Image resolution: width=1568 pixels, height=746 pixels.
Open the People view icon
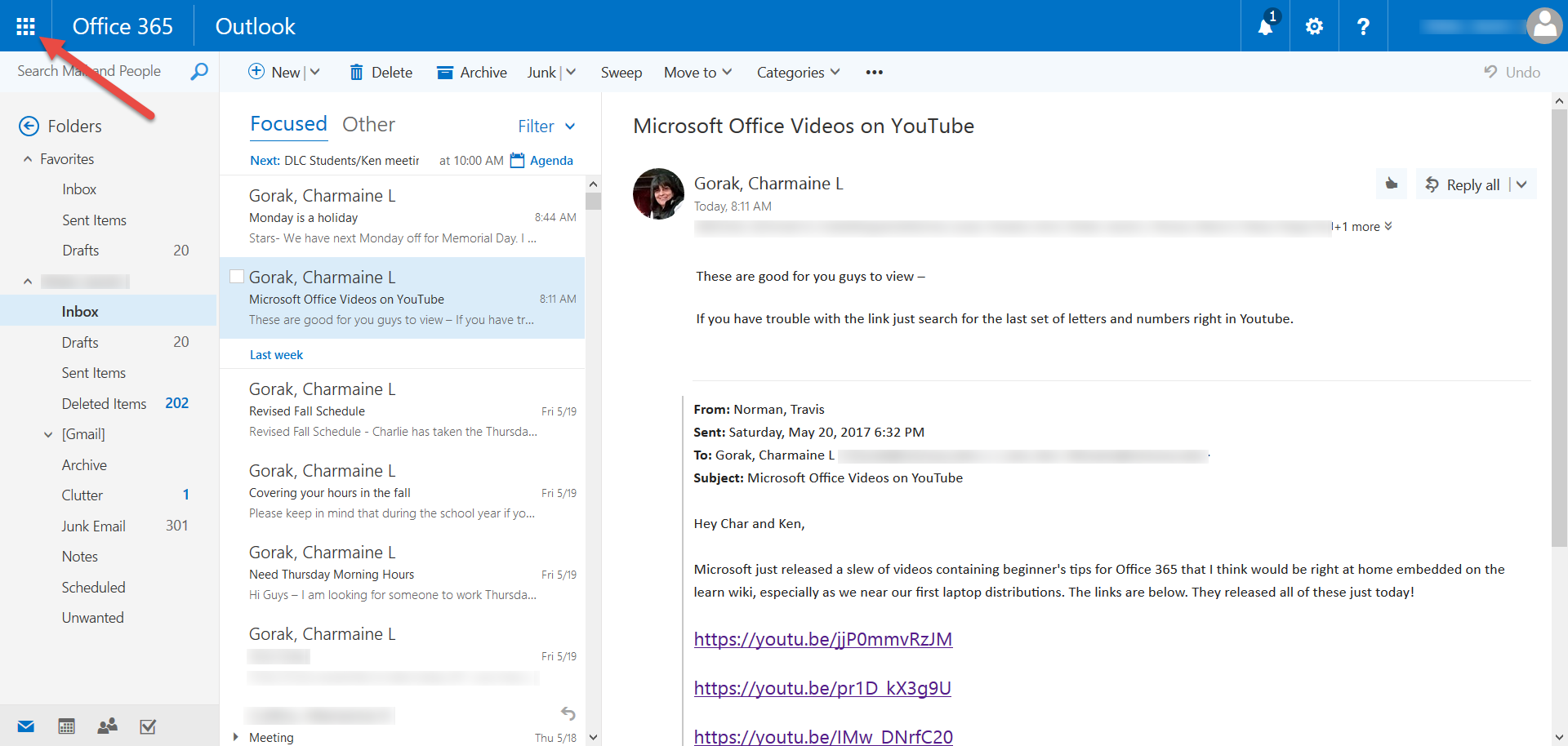point(107,726)
